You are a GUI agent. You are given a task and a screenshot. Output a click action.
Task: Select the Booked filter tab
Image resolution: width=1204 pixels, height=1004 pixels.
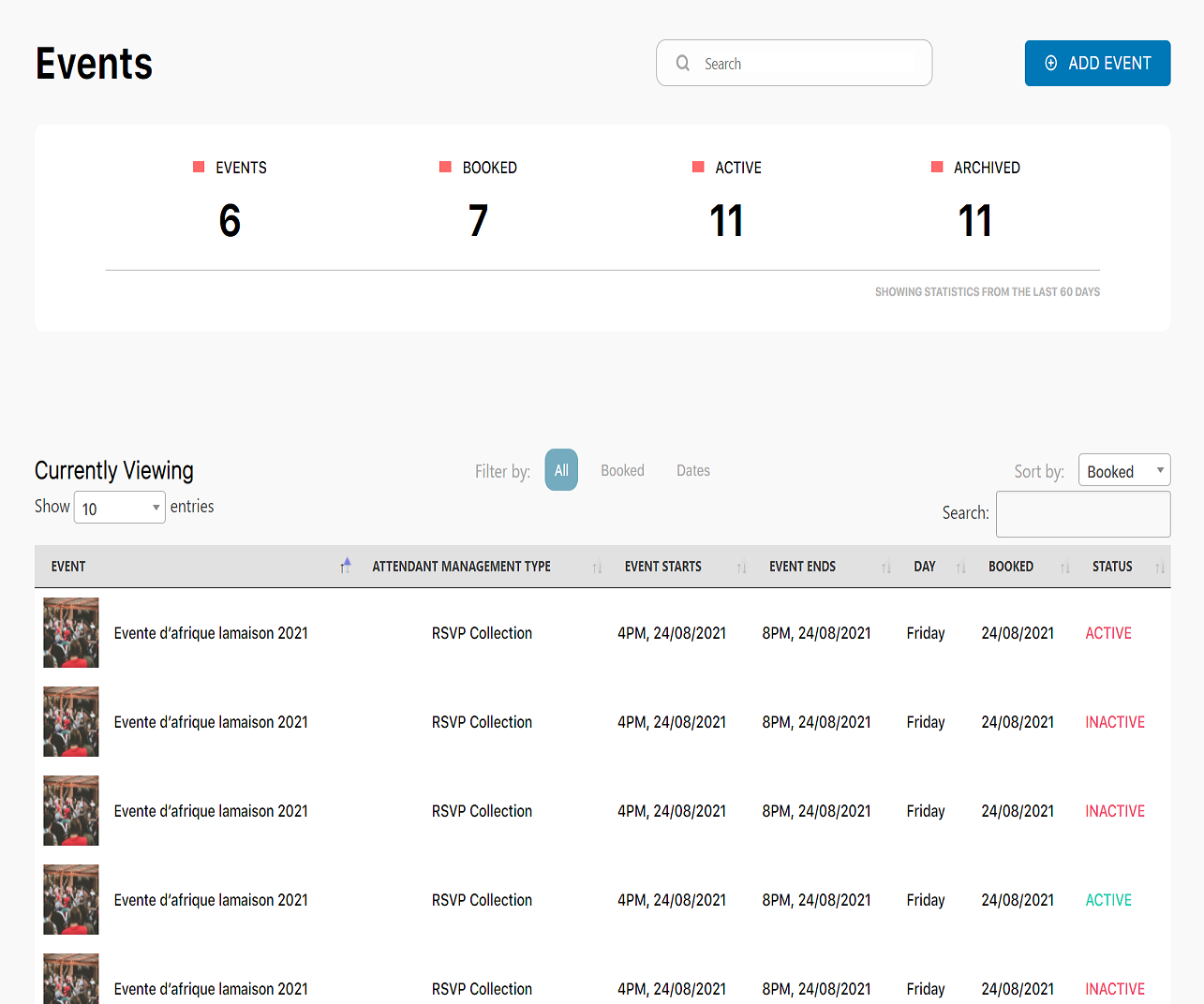622,470
